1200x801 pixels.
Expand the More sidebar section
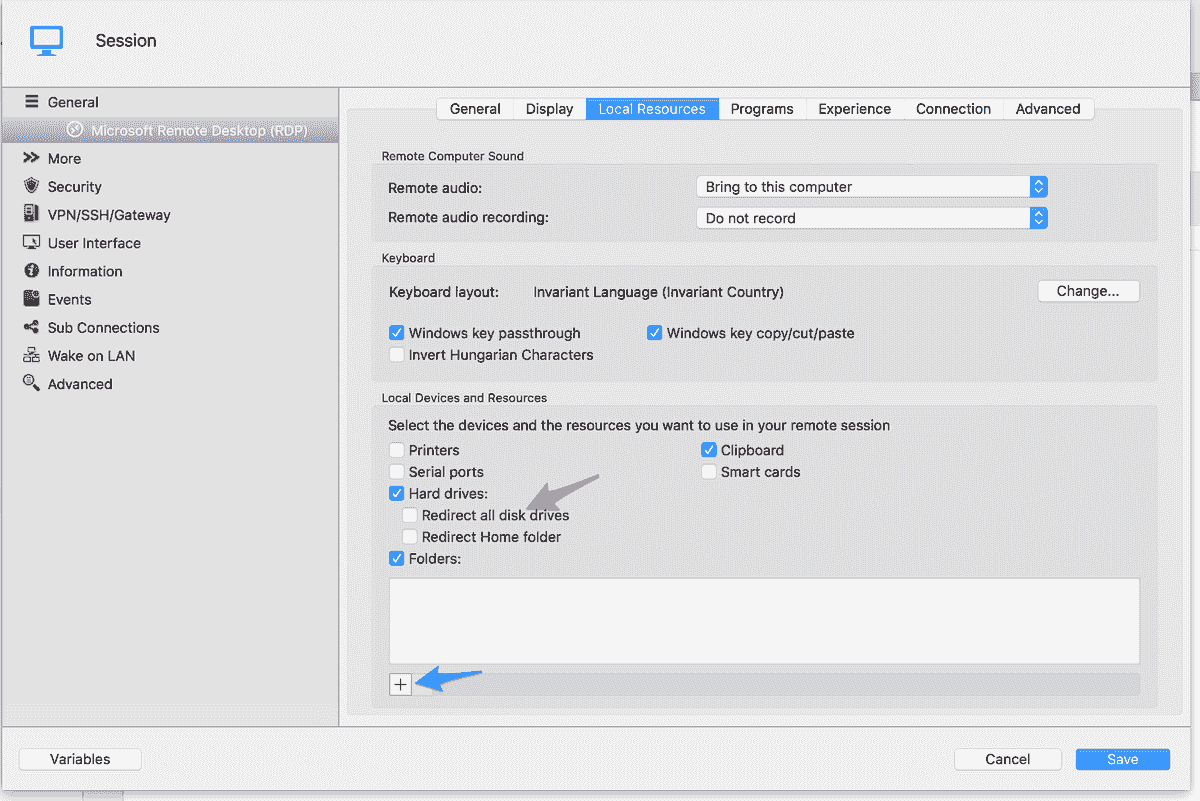66,158
